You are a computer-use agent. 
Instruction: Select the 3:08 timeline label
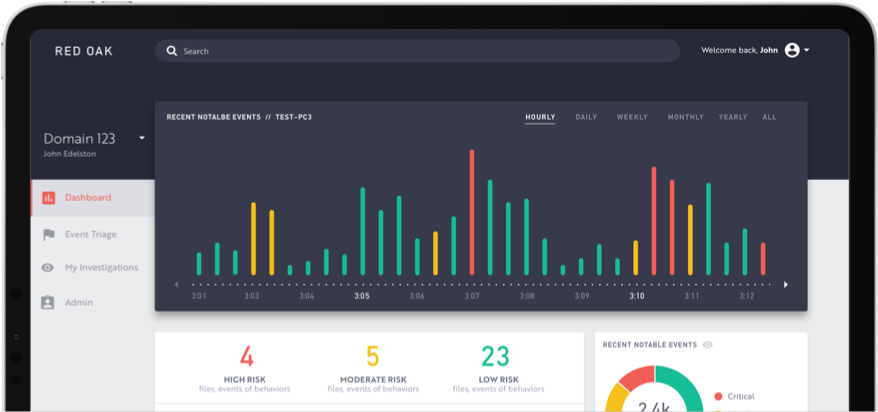click(527, 296)
